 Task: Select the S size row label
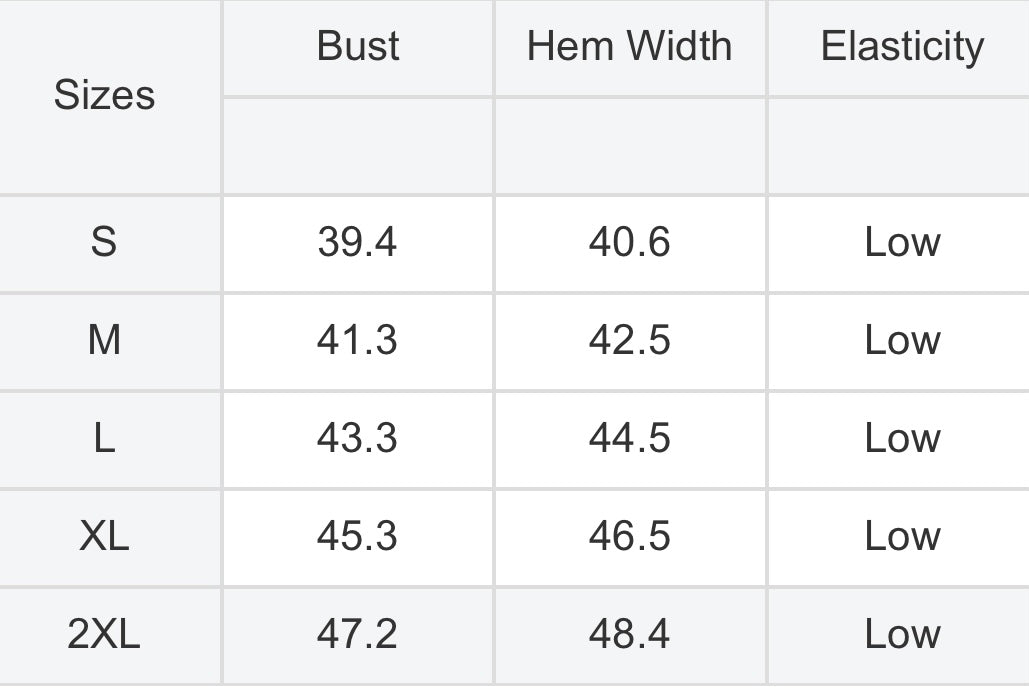coord(104,241)
